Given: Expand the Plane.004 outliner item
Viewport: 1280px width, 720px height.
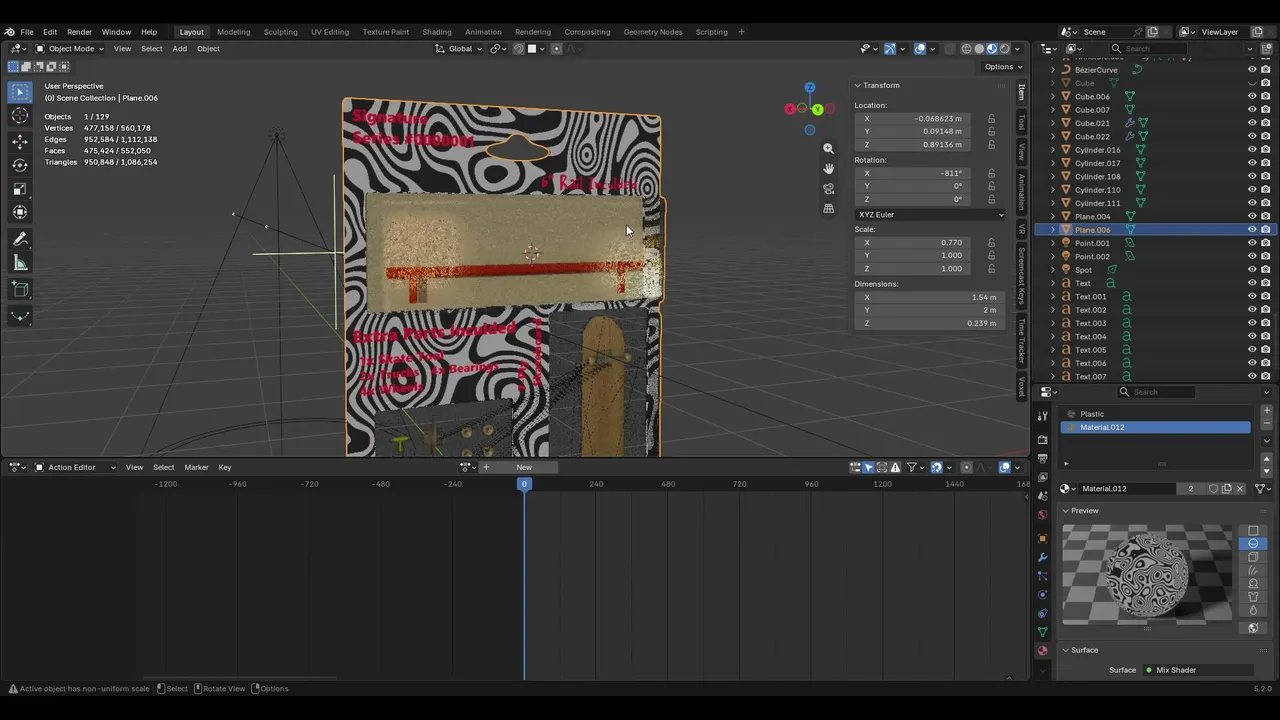Looking at the screenshot, I should click(x=1053, y=217).
